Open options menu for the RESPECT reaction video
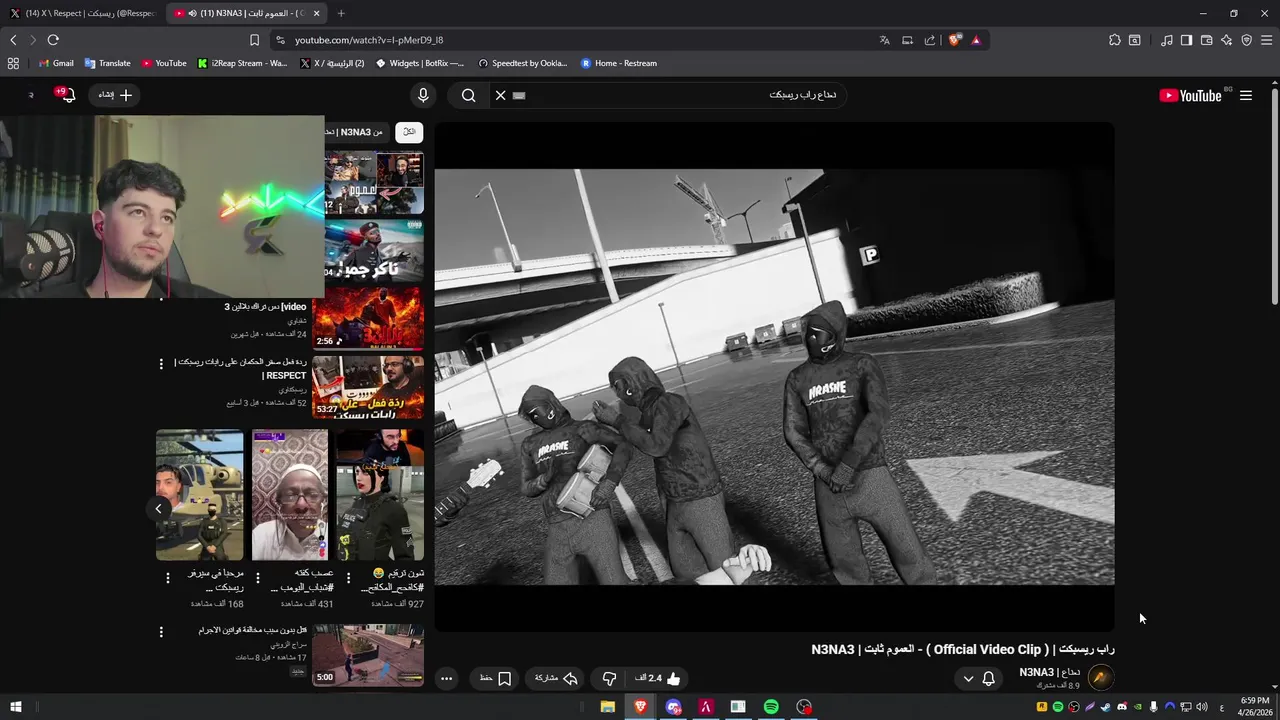 coord(161,364)
